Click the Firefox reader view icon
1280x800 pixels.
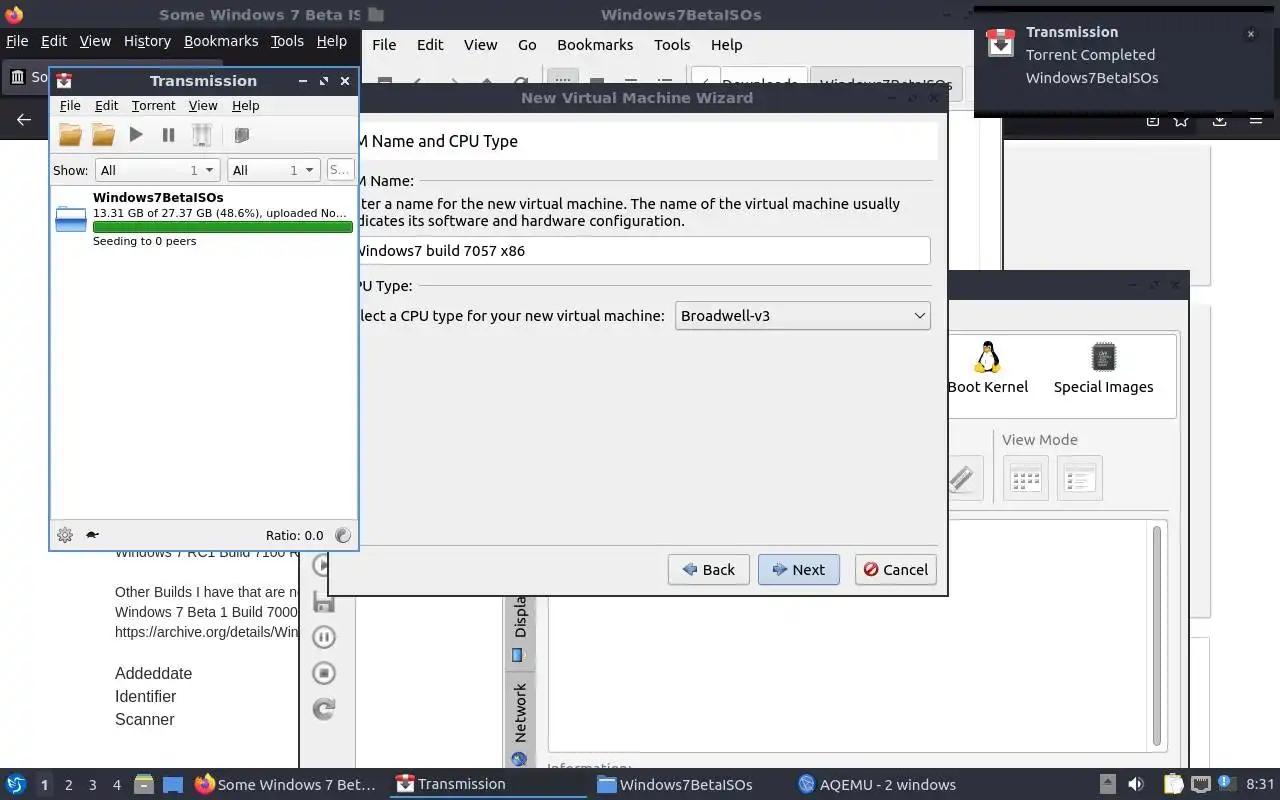[x=1152, y=120]
